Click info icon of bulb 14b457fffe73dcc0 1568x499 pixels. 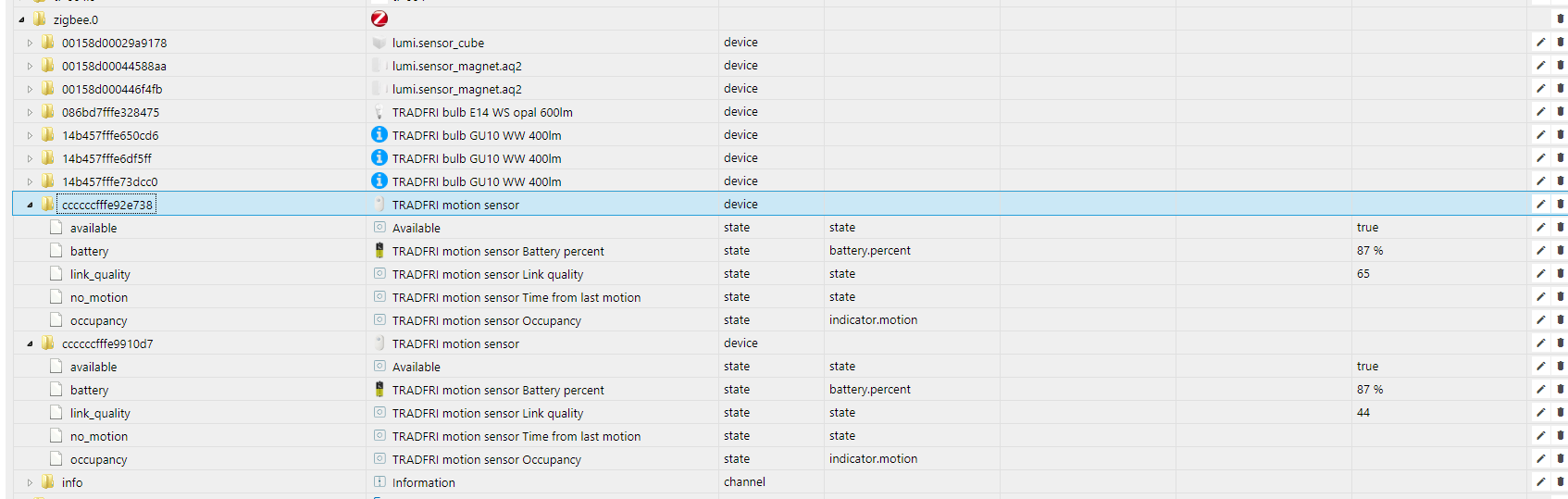[x=380, y=181]
